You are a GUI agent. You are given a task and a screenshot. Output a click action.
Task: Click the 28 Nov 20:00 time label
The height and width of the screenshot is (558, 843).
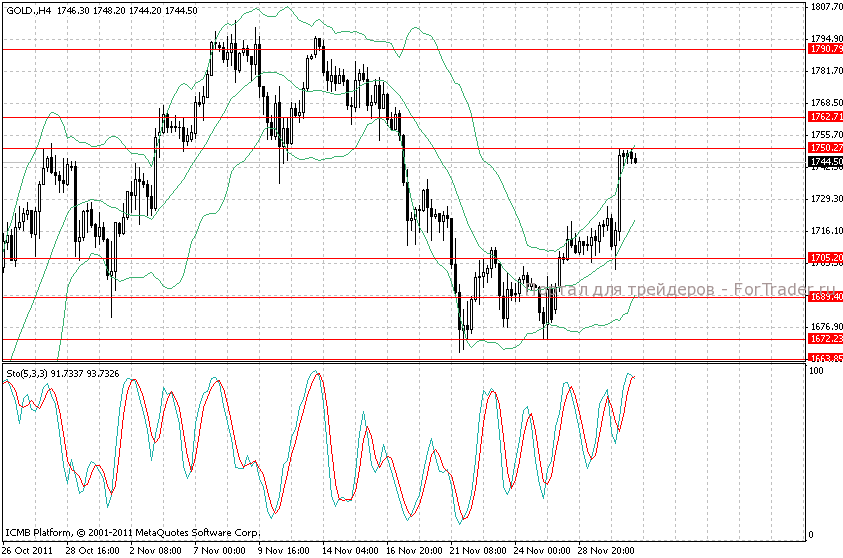[606, 550]
